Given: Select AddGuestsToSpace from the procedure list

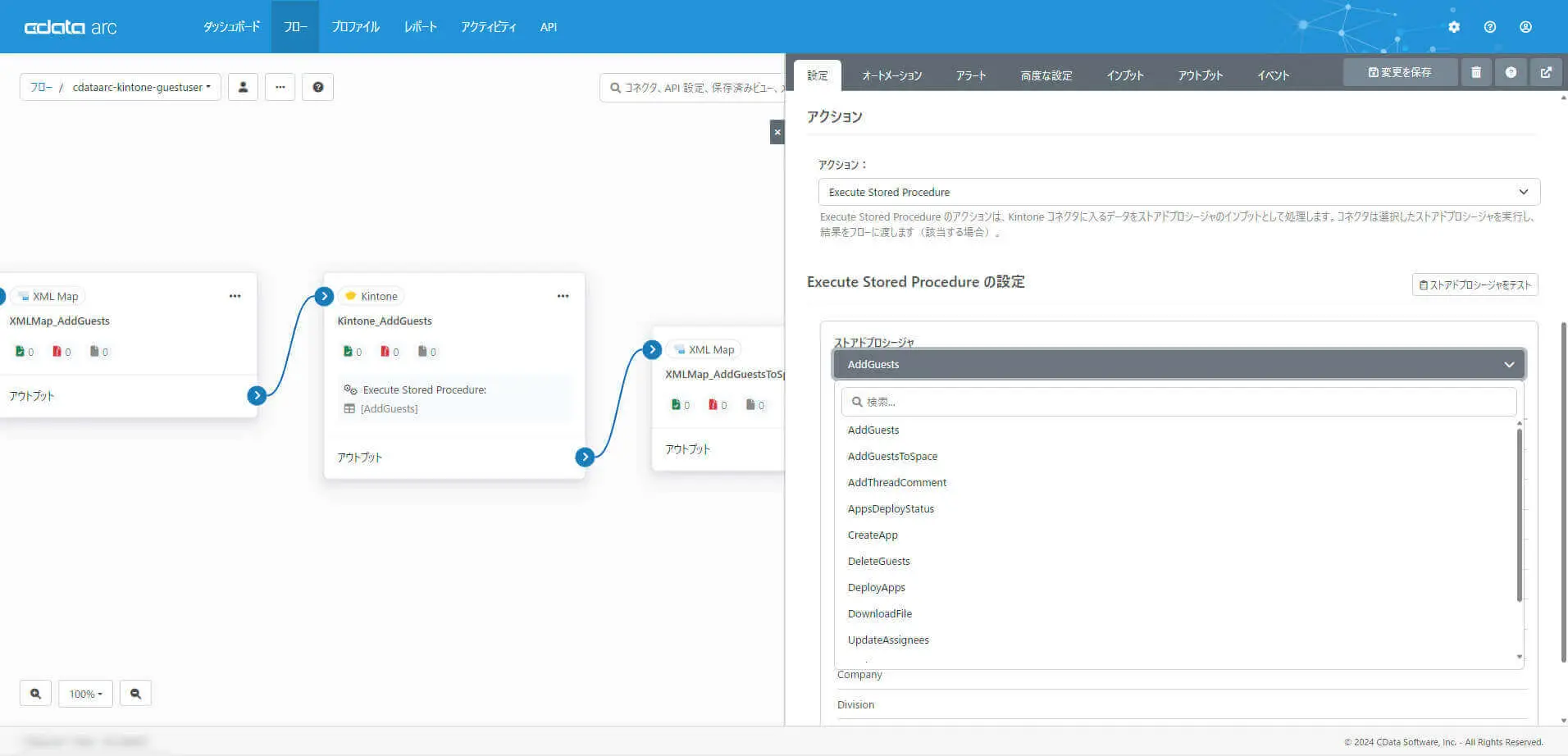Looking at the screenshot, I should (x=892, y=456).
